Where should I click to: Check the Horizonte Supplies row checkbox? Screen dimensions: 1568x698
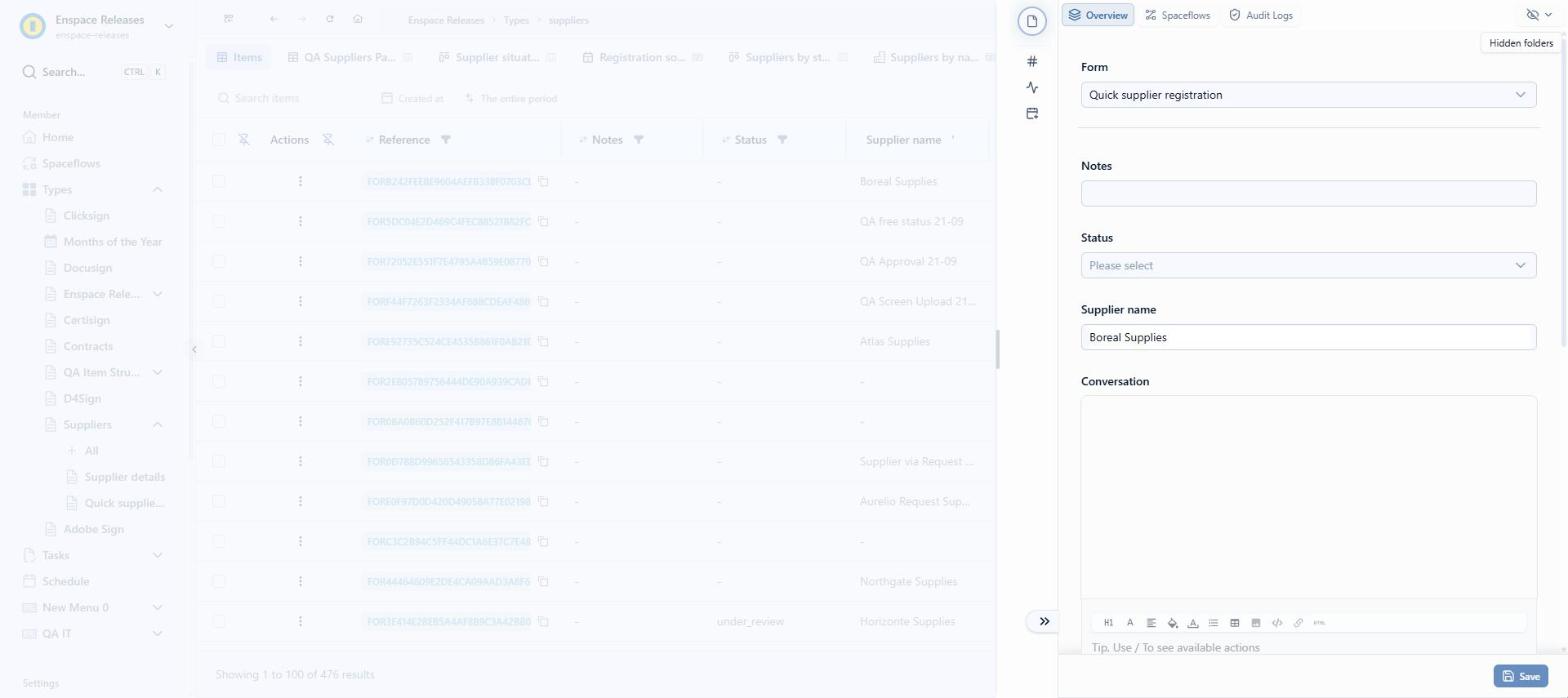click(219, 621)
